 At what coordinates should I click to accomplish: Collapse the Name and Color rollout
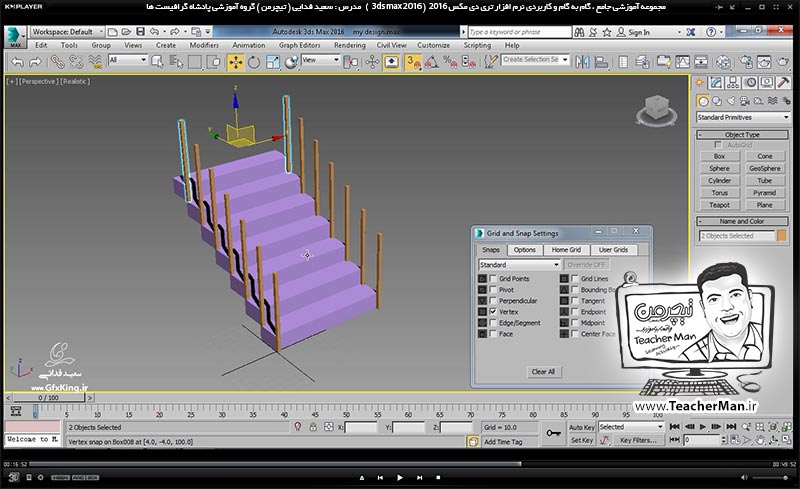(x=742, y=222)
